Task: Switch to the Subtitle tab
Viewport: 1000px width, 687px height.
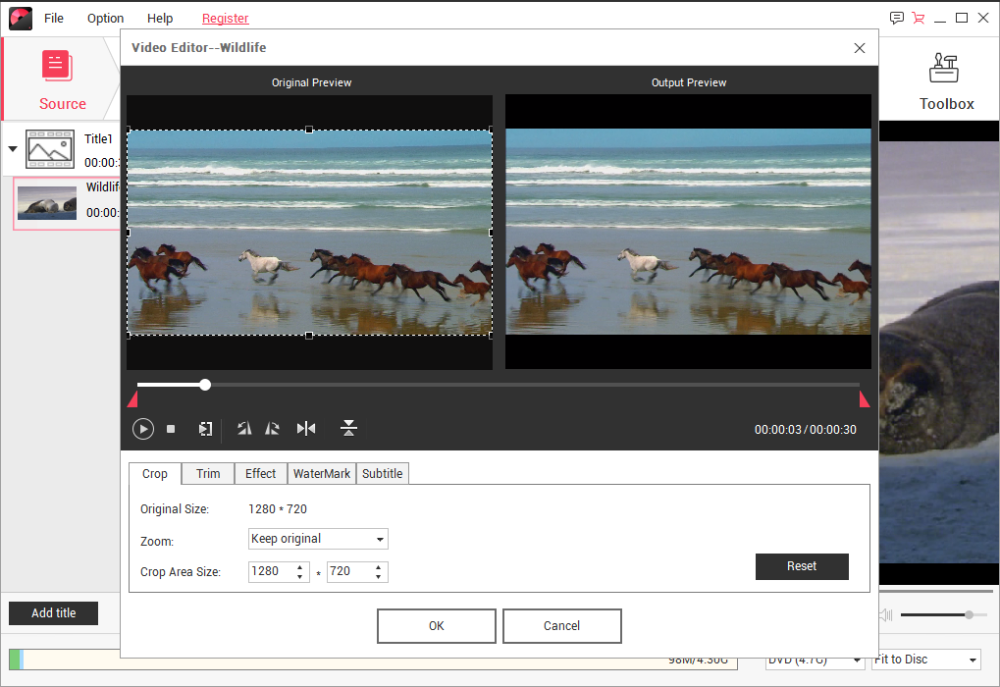Action: (x=382, y=474)
